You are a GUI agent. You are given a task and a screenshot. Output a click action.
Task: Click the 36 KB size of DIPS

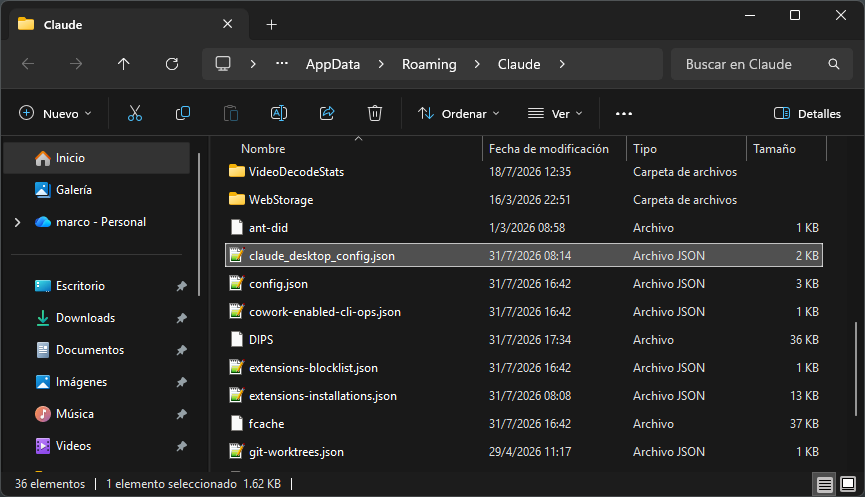pyautogui.click(x=804, y=340)
